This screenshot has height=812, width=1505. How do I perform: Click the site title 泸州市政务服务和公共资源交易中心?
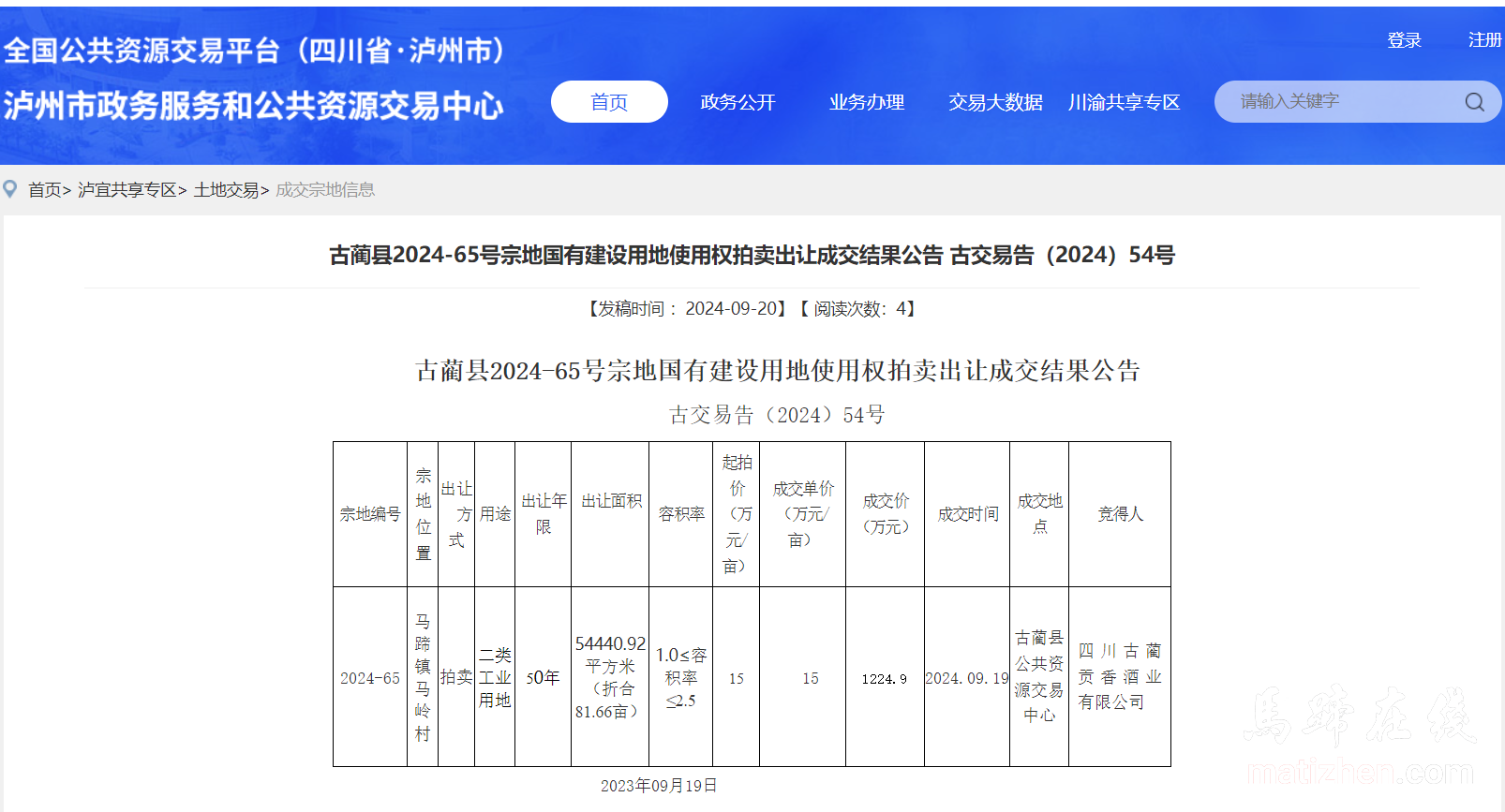pyautogui.click(x=253, y=106)
